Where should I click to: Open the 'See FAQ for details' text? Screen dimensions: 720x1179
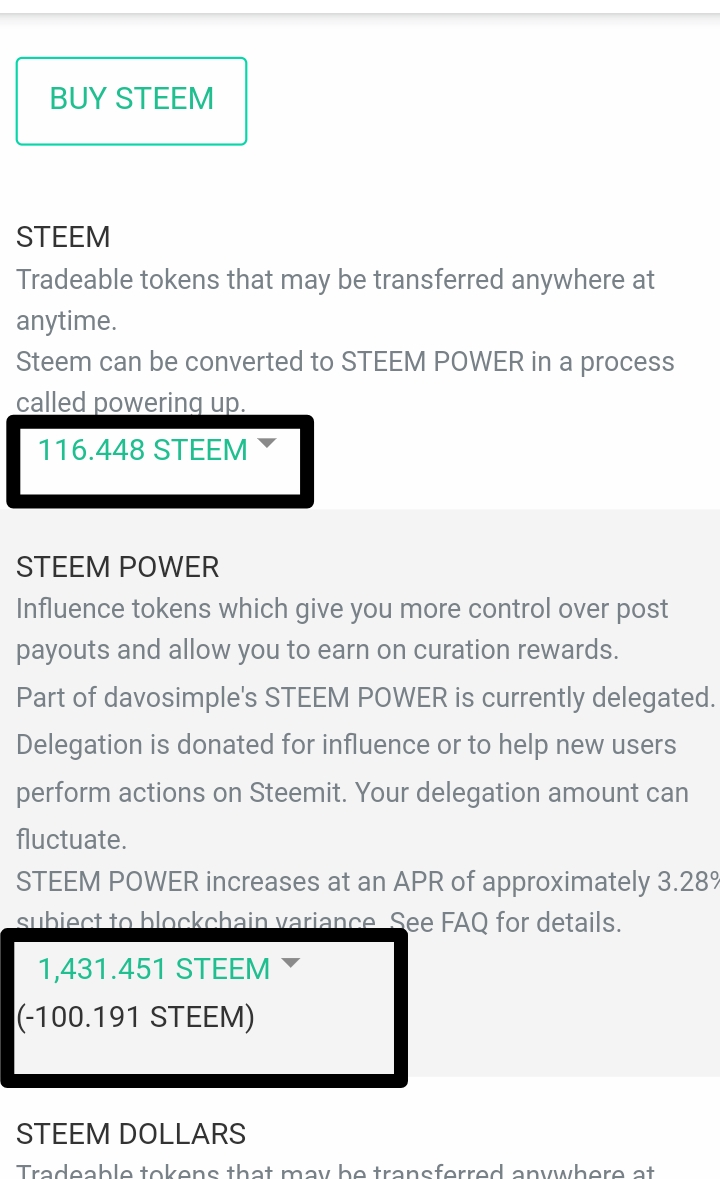[505, 922]
